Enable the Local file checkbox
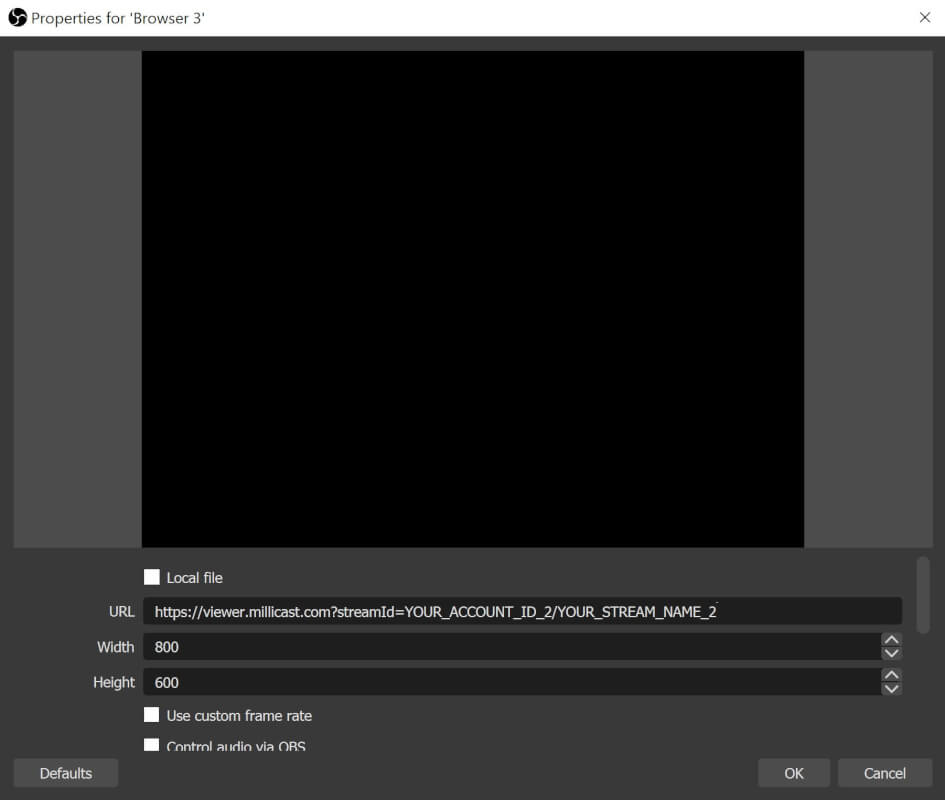Viewport: 945px width, 800px height. [152, 577]
